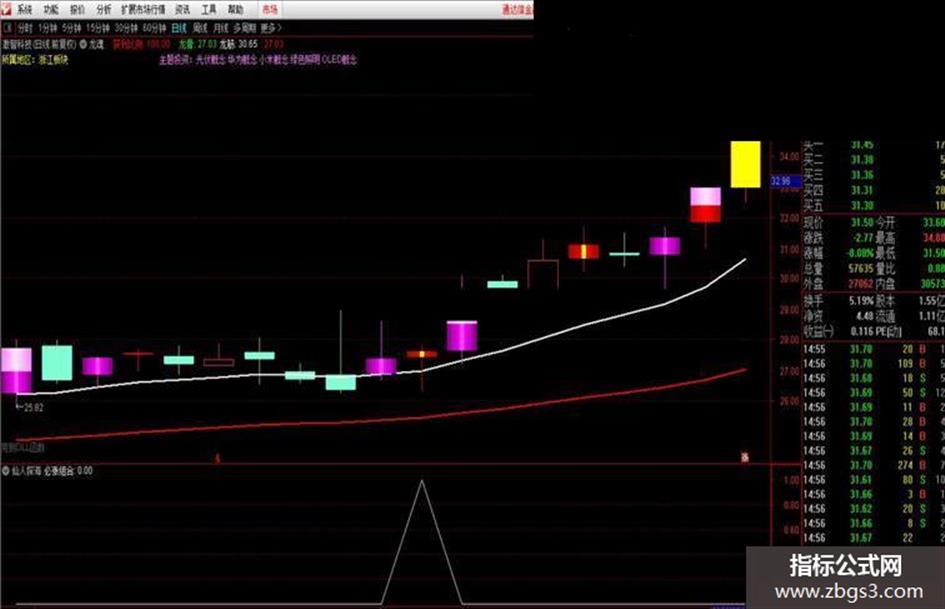Open the OLED概念 theme link
Screen dimensions: 945x609
(x=339, y=60)
